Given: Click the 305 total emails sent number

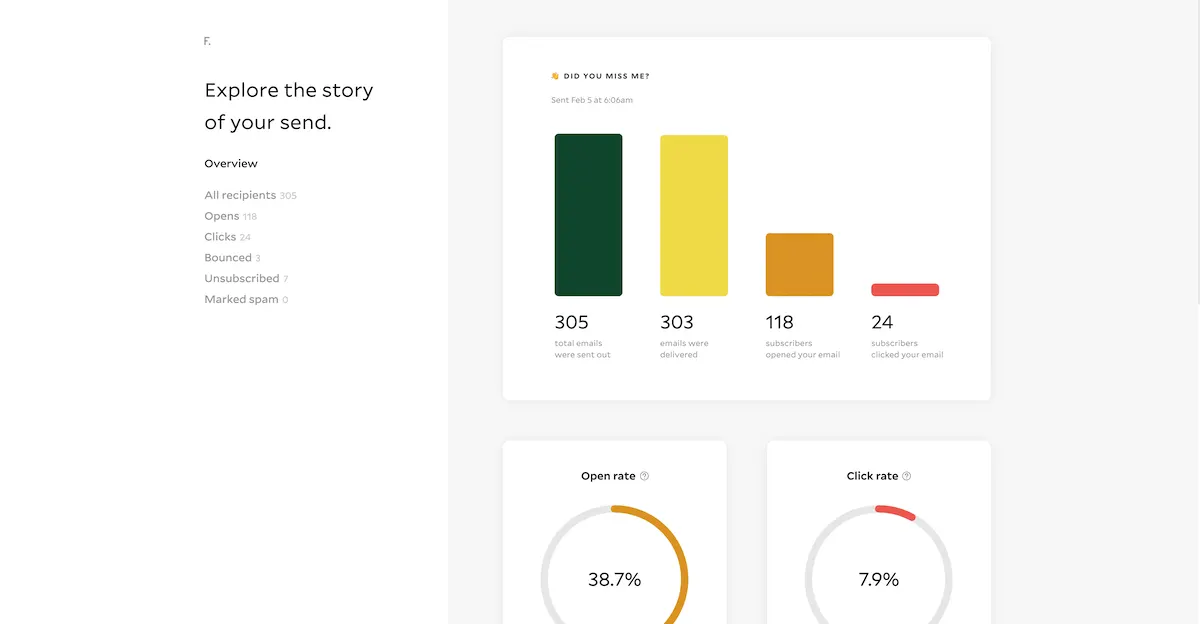Looking at the screenshot, I should 572,322.
